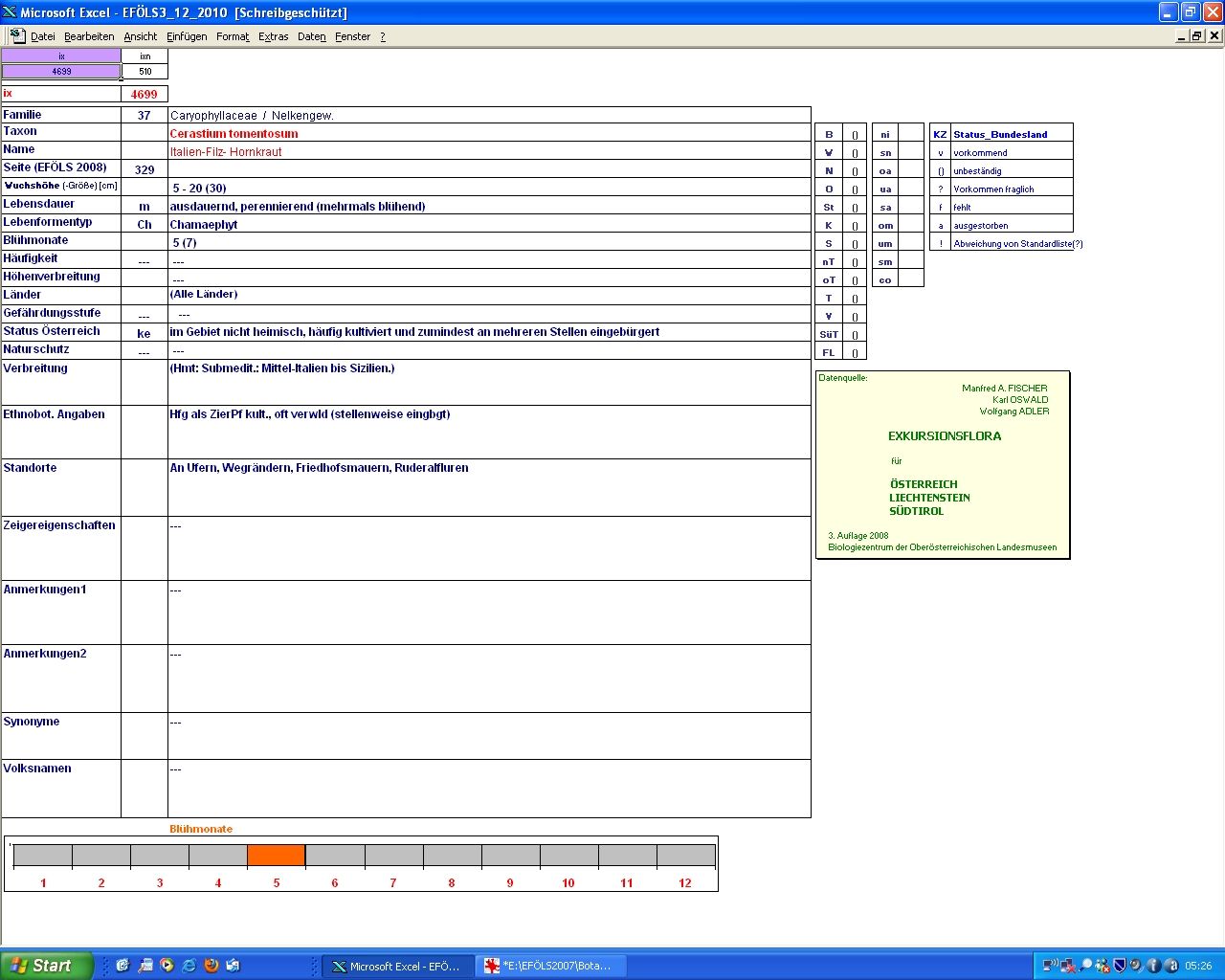This screenshot has height=980, width=1225.
Task: Click the wireless network tray icon
Action: coord(1051,966)
